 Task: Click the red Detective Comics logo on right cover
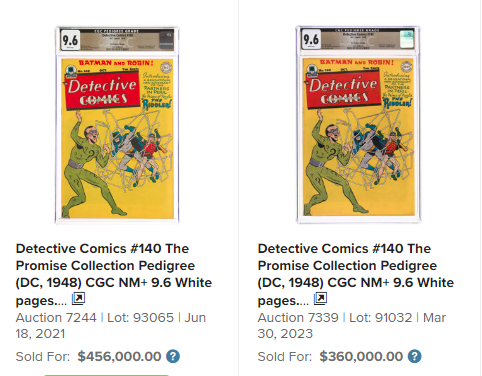coord(343,89)
